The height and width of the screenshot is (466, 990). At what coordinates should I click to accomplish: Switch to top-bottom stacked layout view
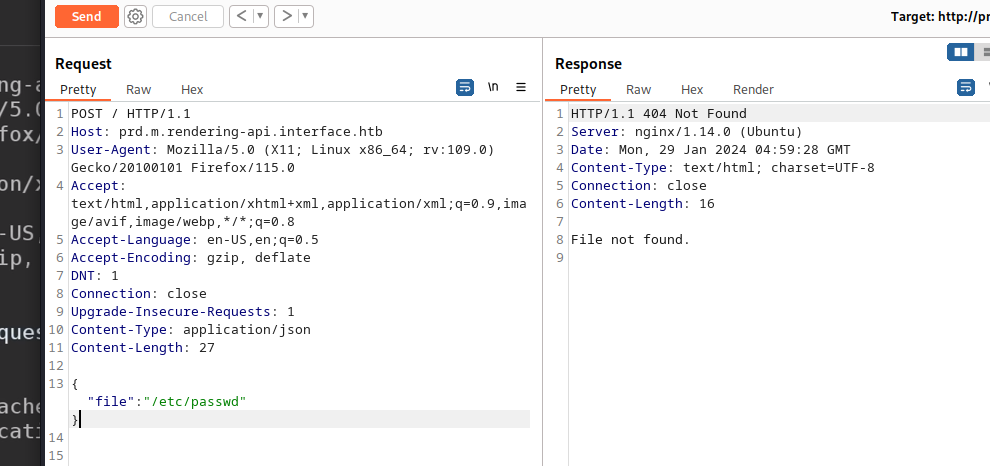[984, 52]
